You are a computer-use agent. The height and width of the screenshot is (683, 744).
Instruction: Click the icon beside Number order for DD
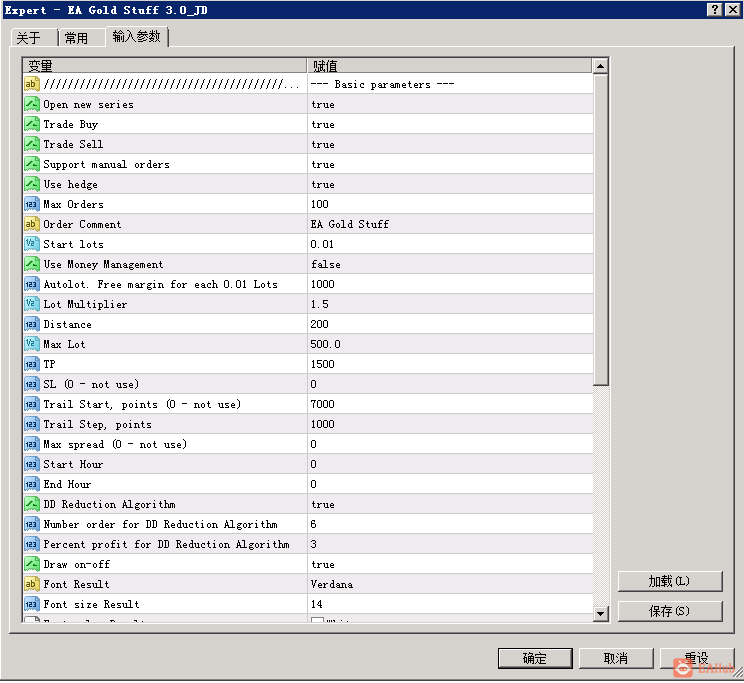point(32,524)
